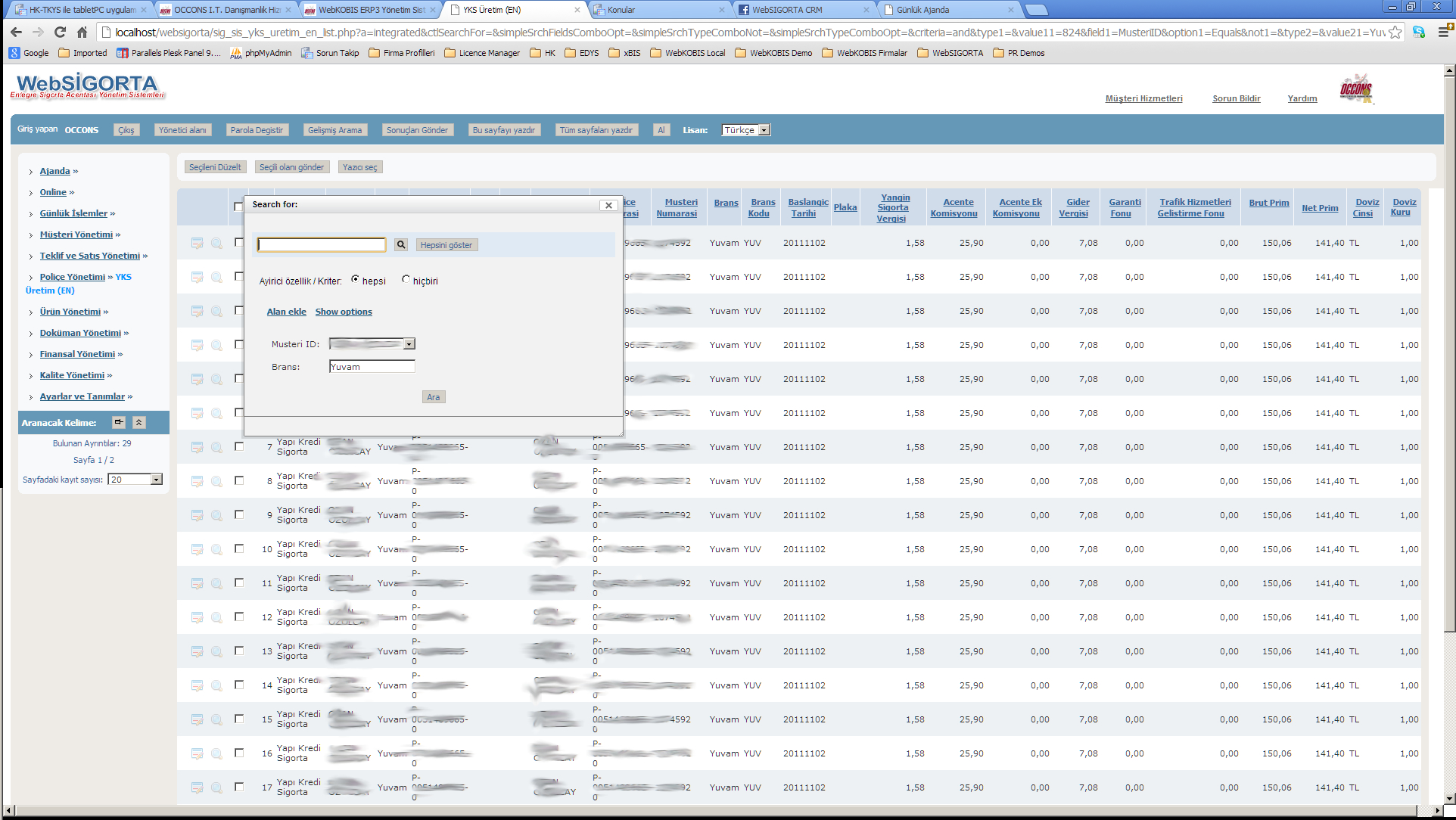Click the search magnifier icon in Search for dialog

pyautogui.click(x=401, y=244)
